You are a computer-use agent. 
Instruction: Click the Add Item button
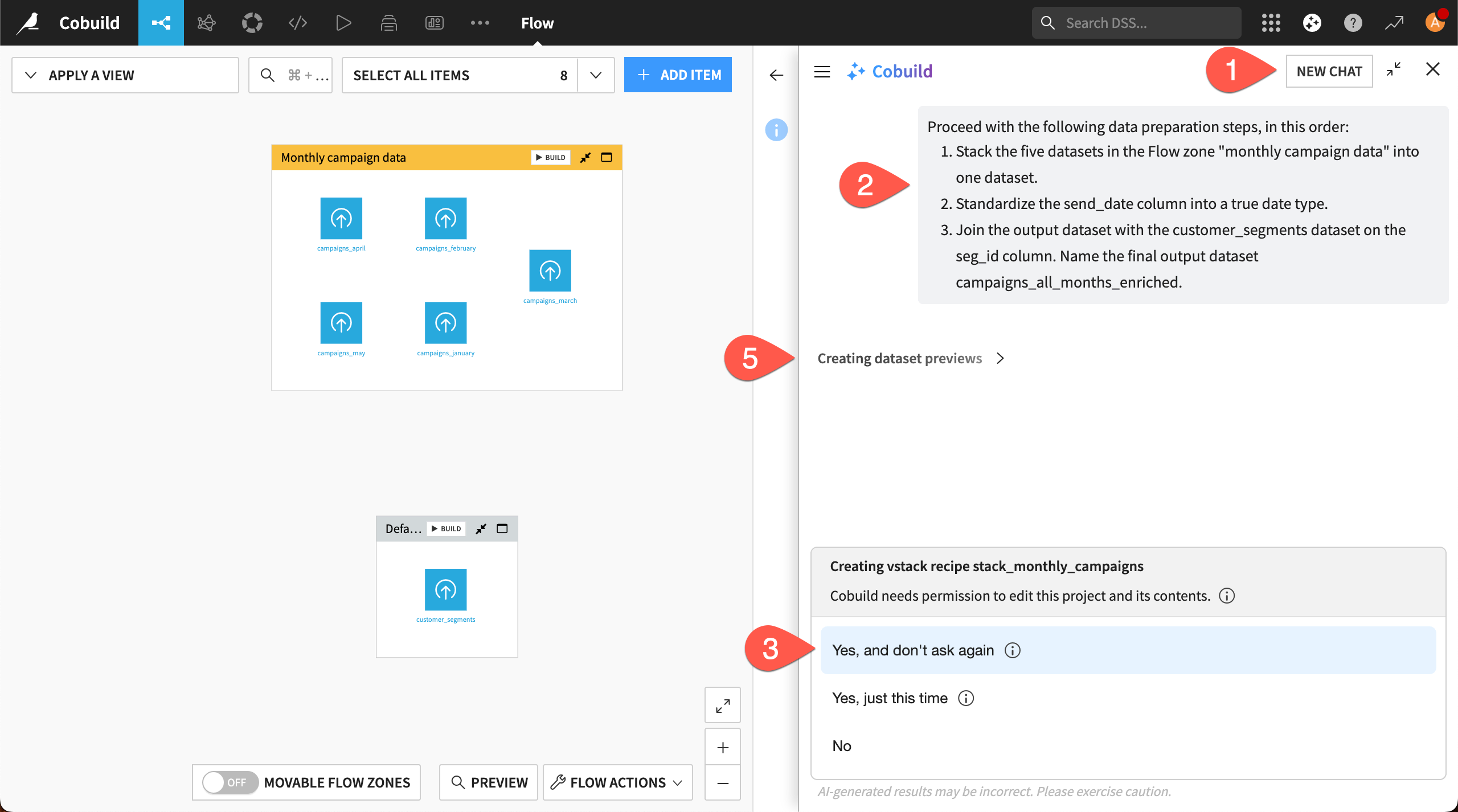click(678, 75)
